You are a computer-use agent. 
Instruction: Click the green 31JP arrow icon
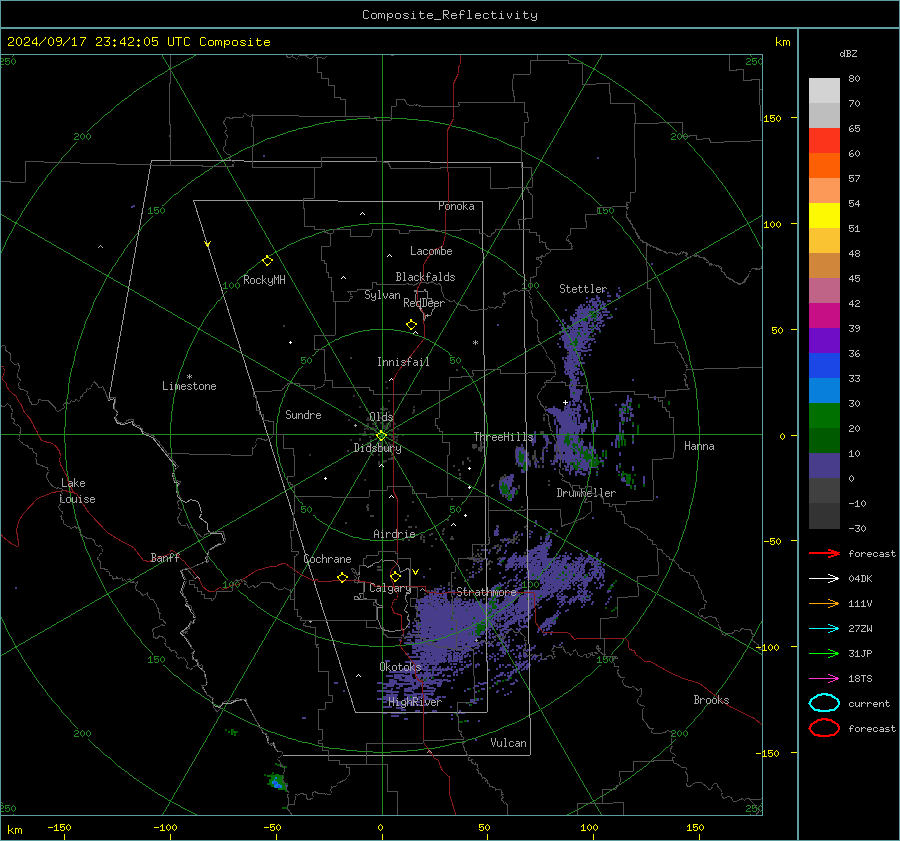coord(824,653)
